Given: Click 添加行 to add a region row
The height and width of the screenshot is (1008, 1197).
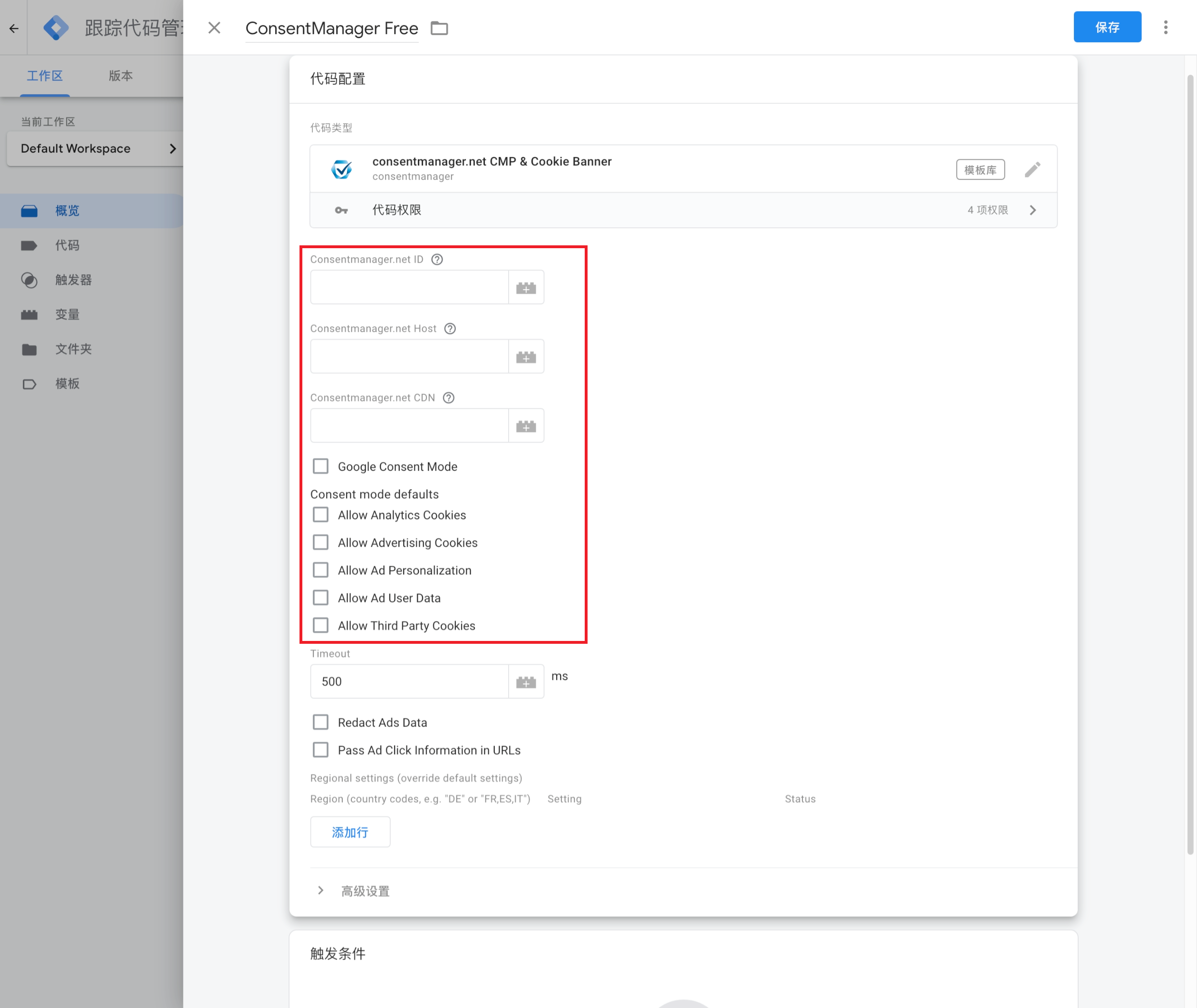Looking at the screenshot, I should (x=350, y=832).
